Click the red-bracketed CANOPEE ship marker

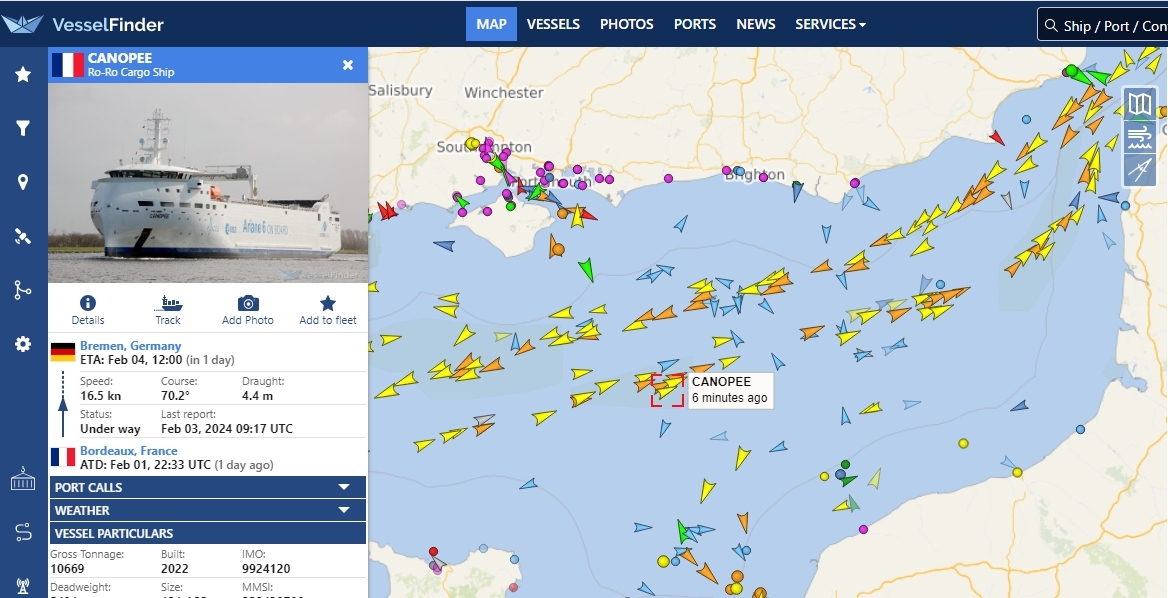click(x=667, y=390)
